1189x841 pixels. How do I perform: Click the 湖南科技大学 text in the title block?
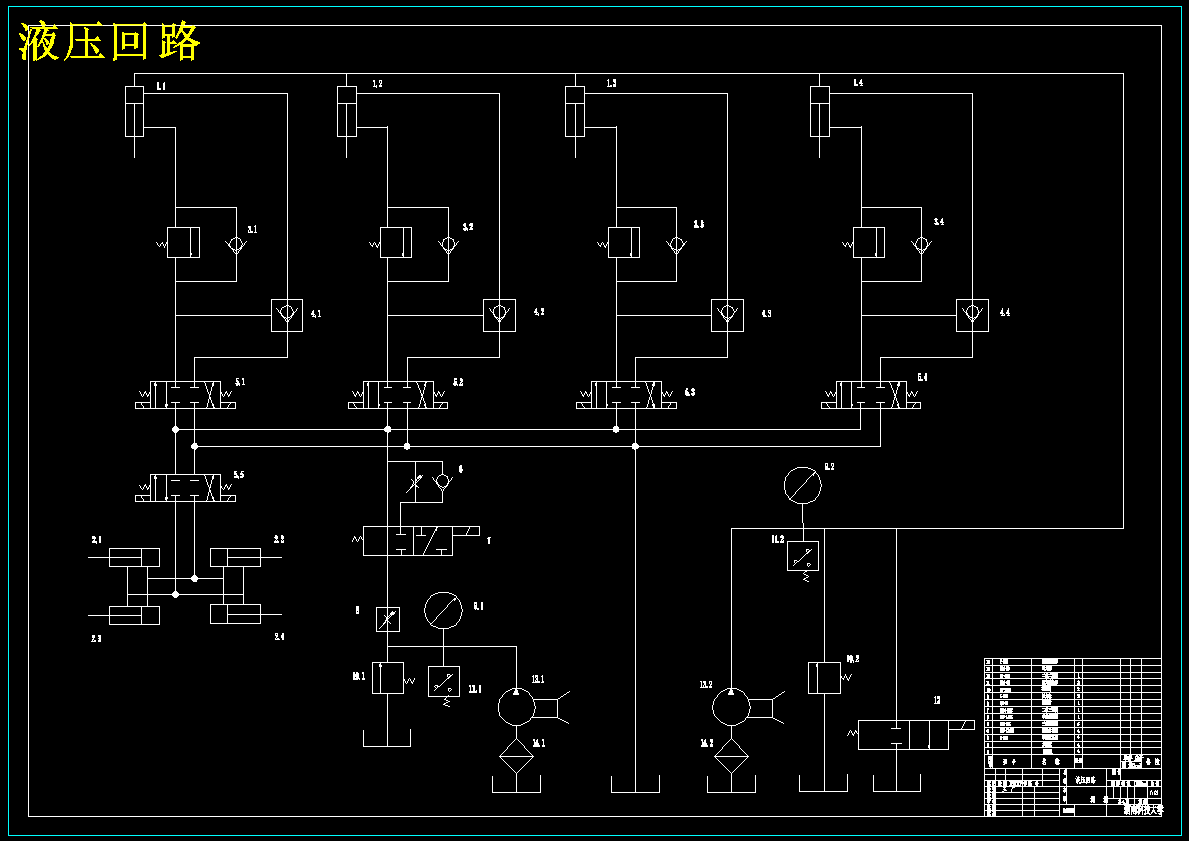1143,810
